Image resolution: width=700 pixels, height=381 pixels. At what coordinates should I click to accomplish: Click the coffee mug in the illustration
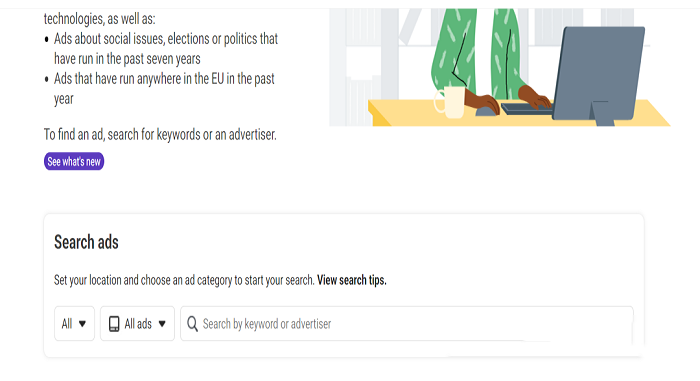[450, 102]
